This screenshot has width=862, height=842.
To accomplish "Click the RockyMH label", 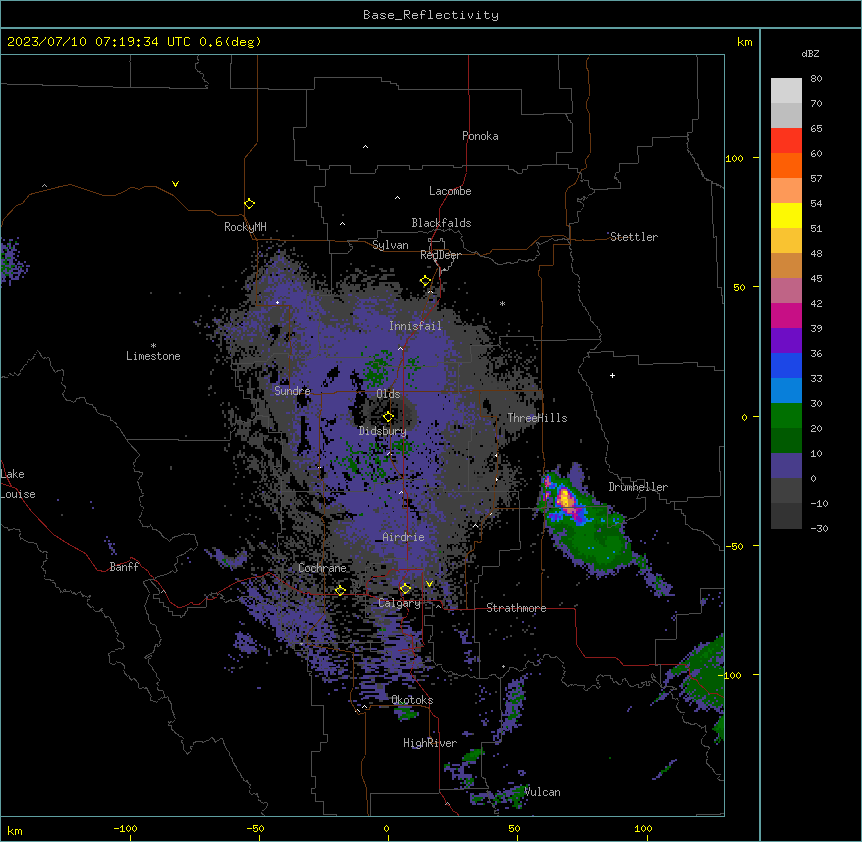I will (245, 227).
